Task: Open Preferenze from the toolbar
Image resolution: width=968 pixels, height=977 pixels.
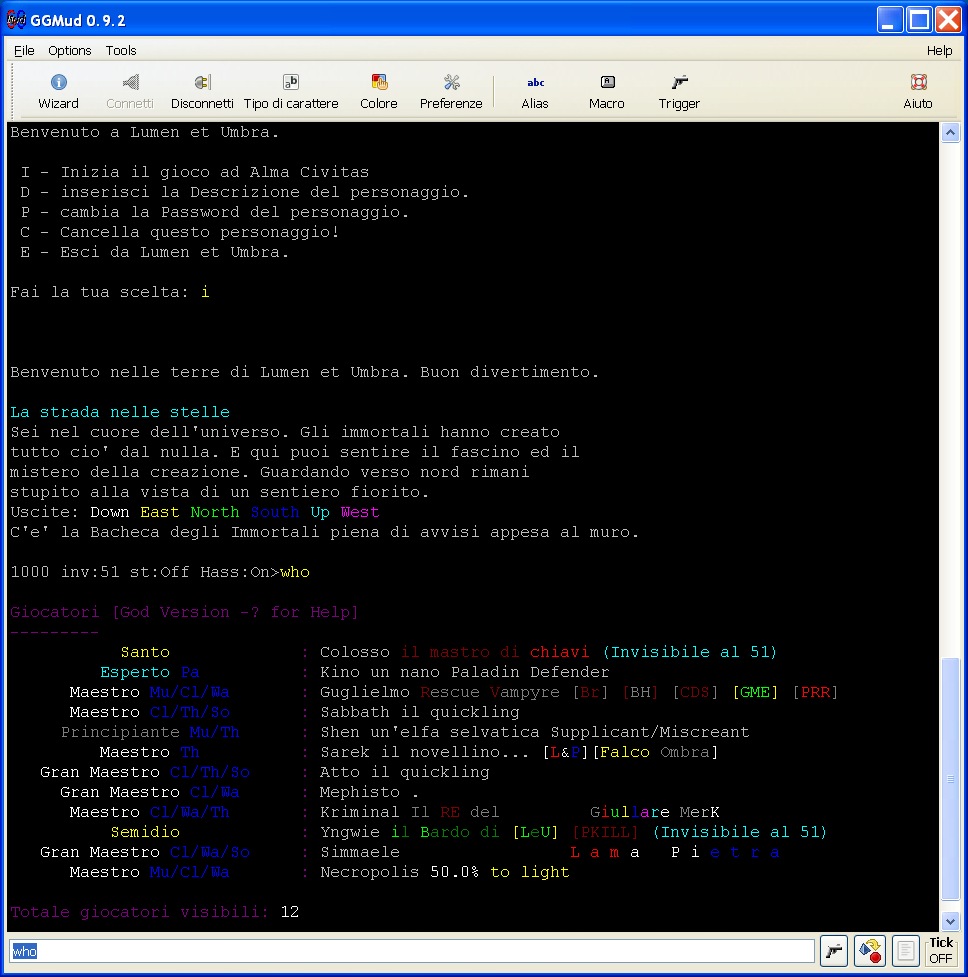Action: click(x=451, y=91)
